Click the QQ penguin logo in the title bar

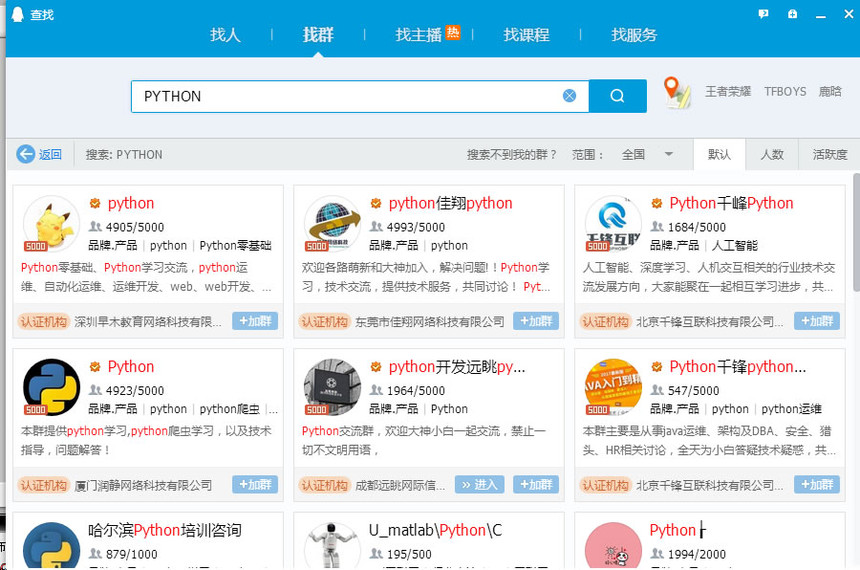point(18,14)
